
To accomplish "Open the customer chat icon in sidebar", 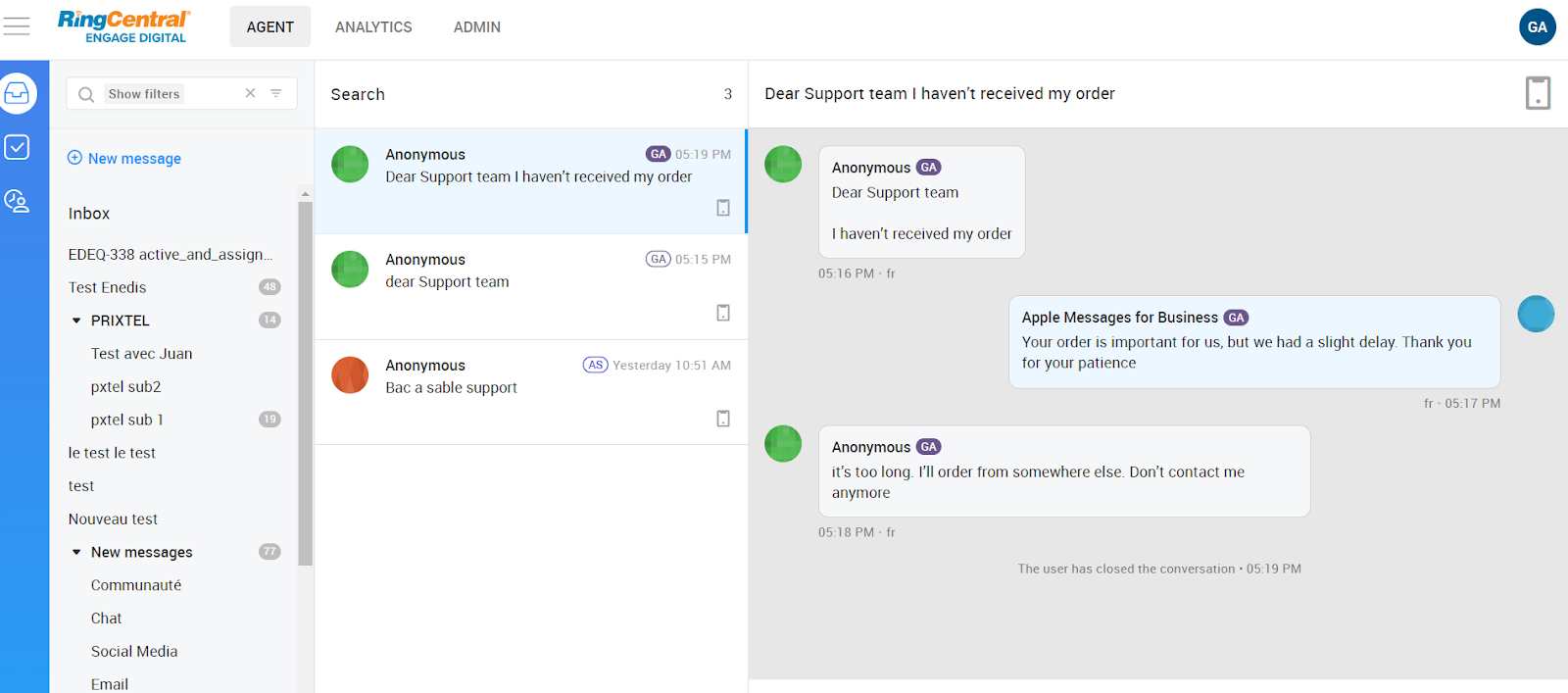I will coord(17,201).
